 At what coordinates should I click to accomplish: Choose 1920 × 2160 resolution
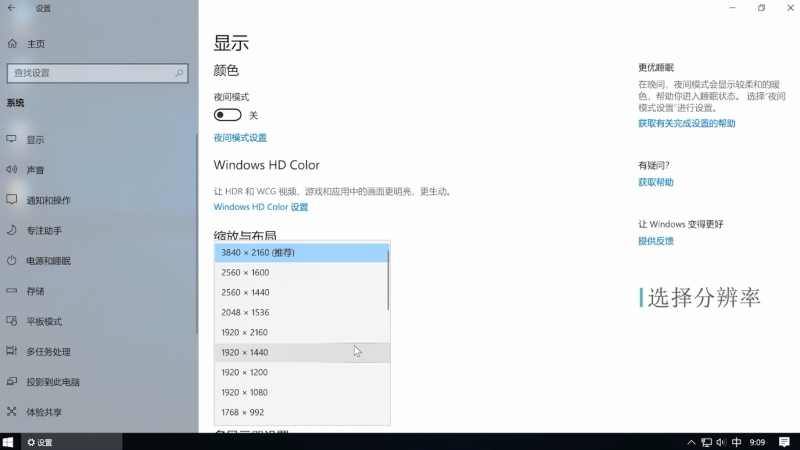[302, 332]
